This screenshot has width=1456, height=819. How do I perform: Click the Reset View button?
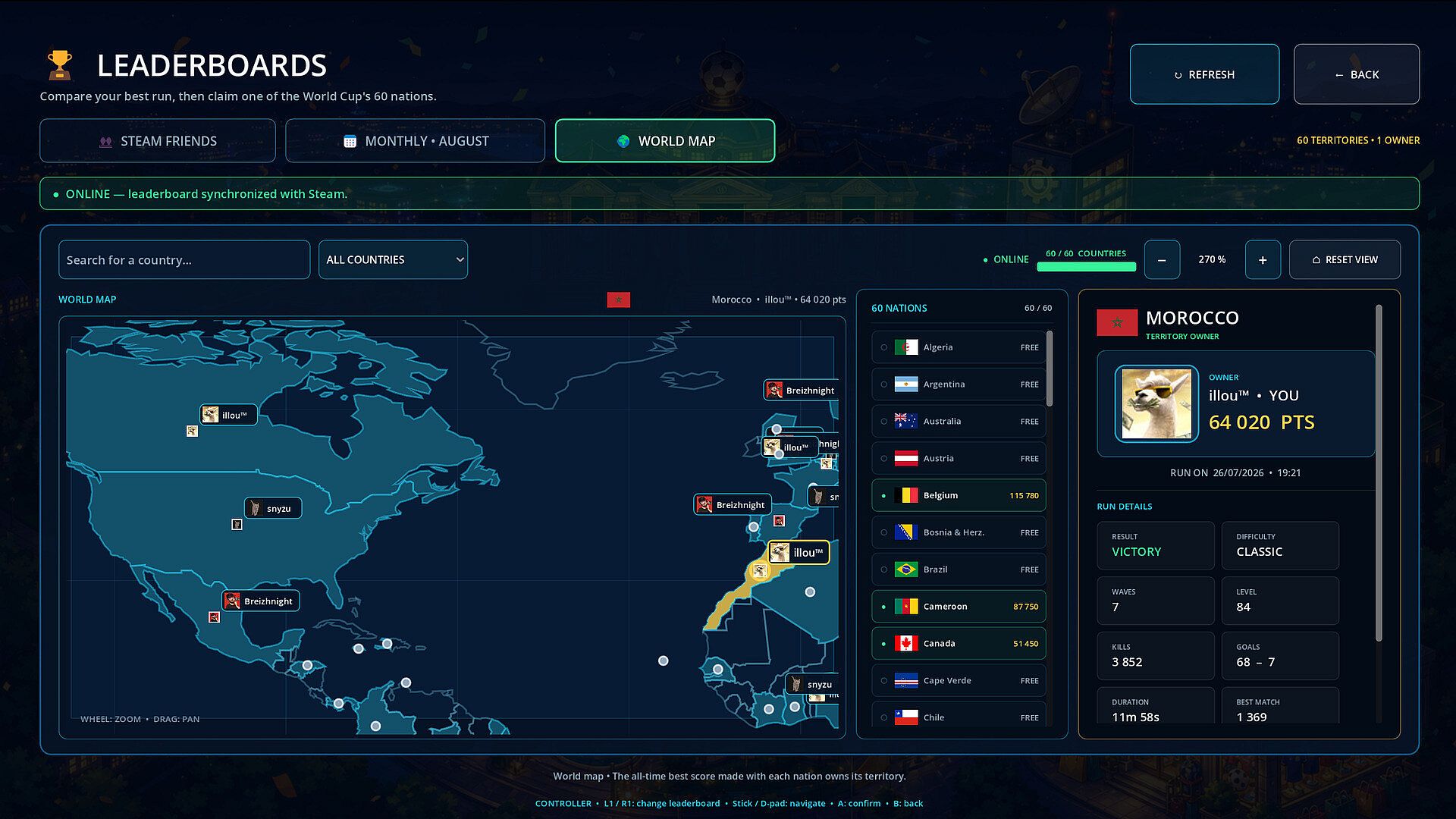pos(1345,260)
